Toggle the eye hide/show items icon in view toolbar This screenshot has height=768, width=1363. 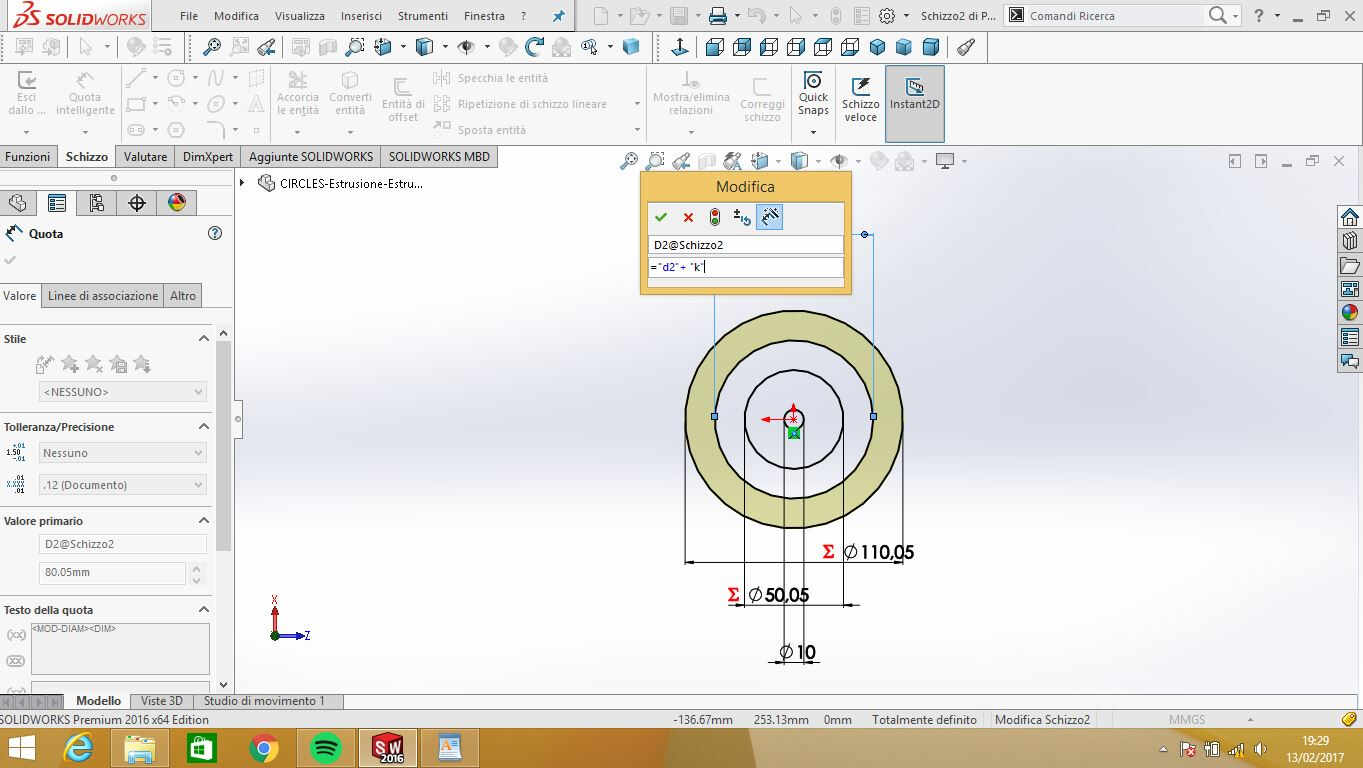pos(840,161)
